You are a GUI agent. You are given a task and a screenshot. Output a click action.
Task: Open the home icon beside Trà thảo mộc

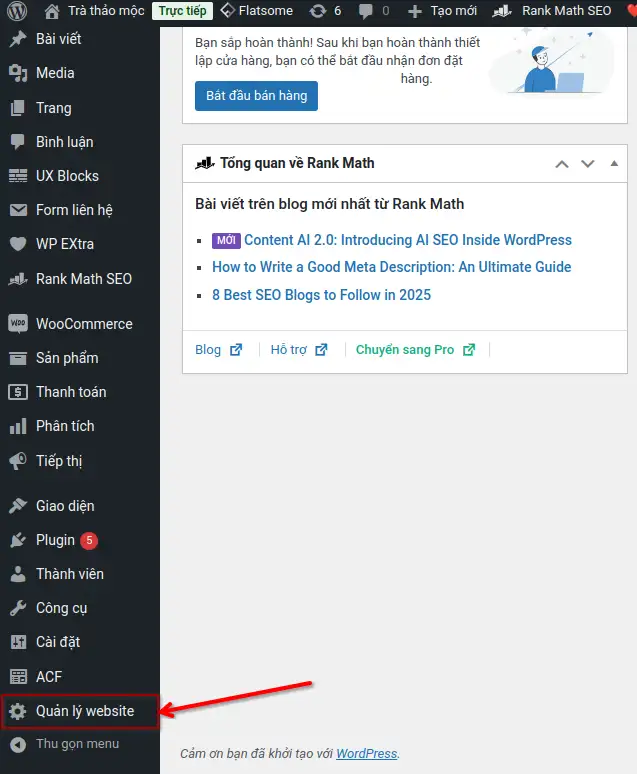pos(51,11)
